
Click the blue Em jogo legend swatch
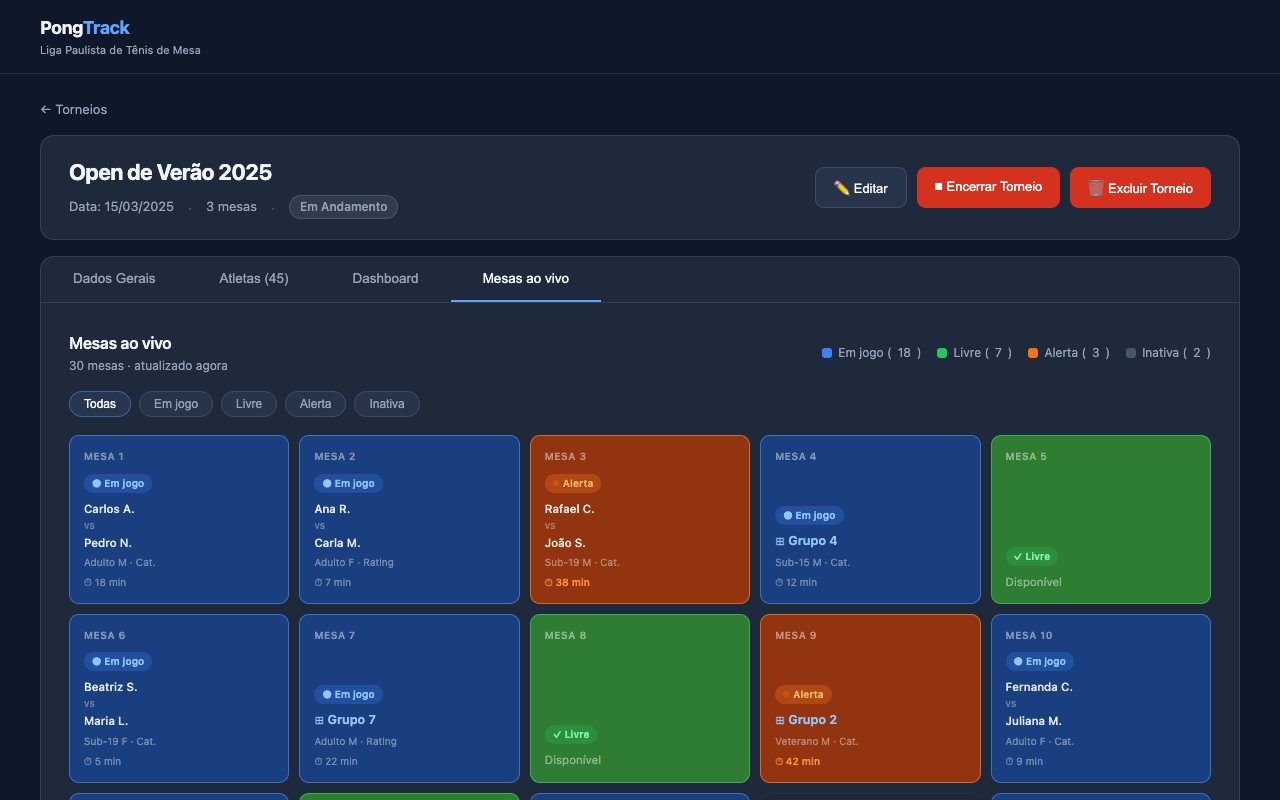[827, 353]
